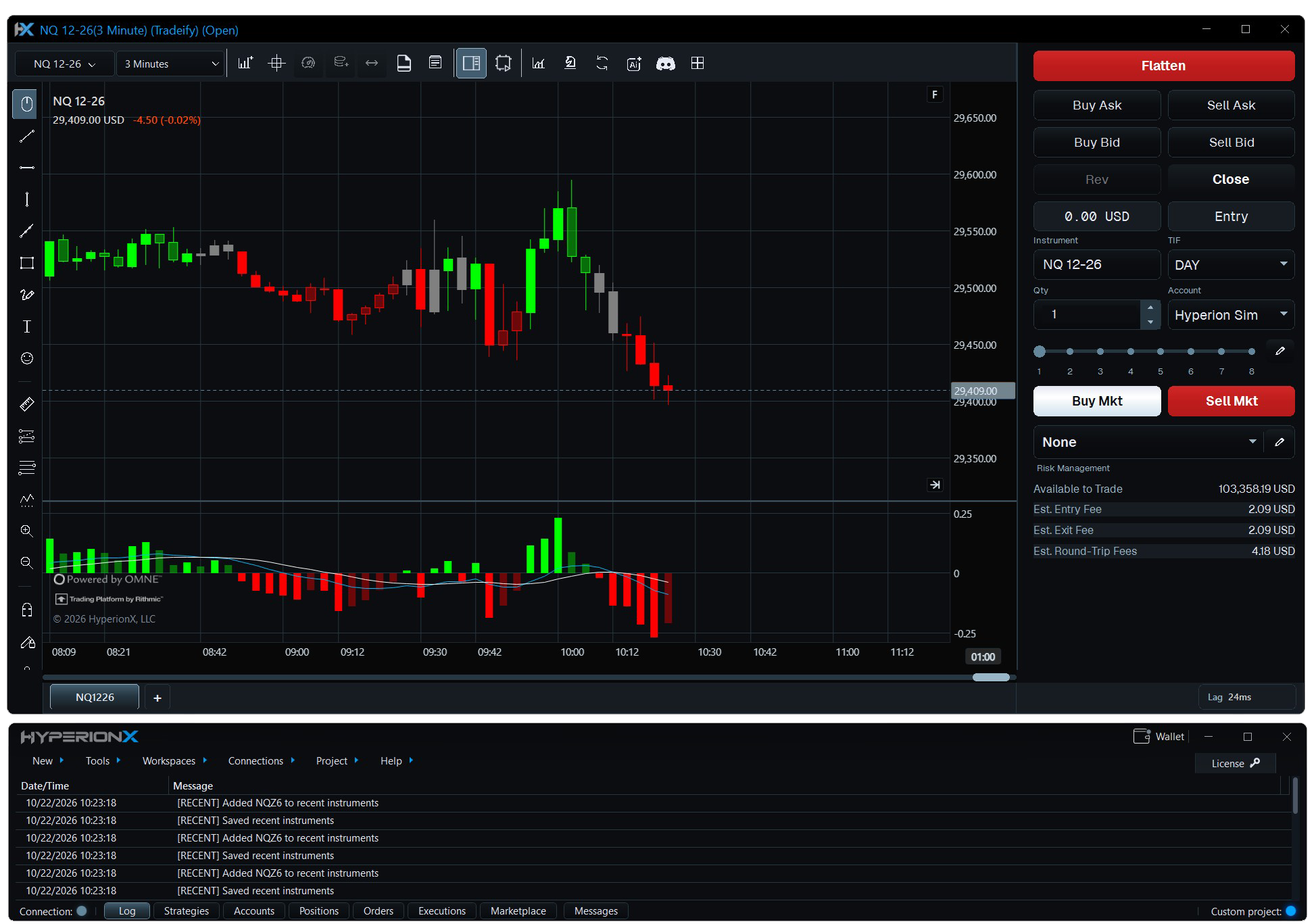Toggle the order entry side panel
Viewport: 1316px width, 924px height.
[x=471, y=64]
